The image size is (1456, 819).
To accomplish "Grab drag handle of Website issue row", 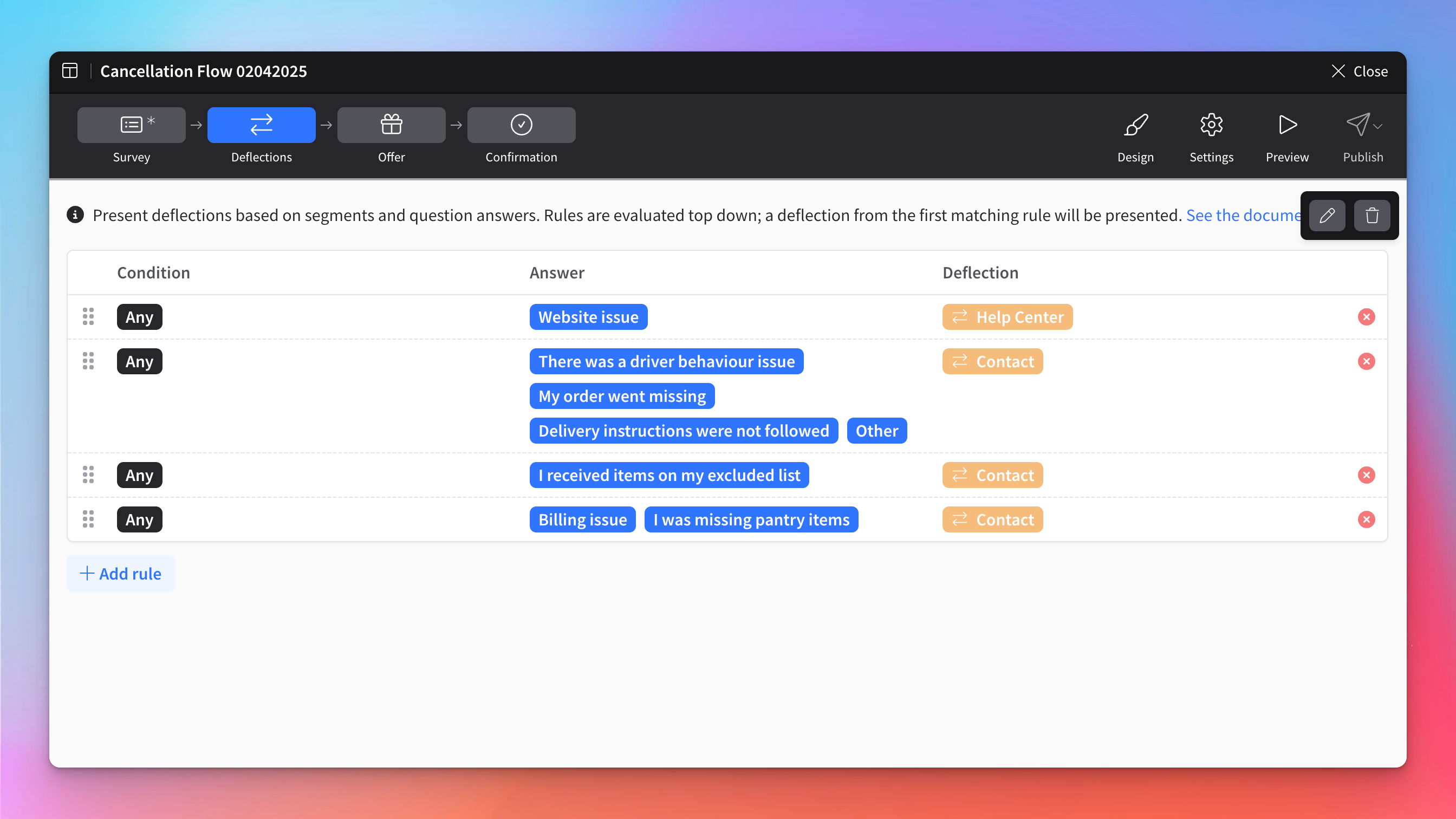I will tap(88, 317).
